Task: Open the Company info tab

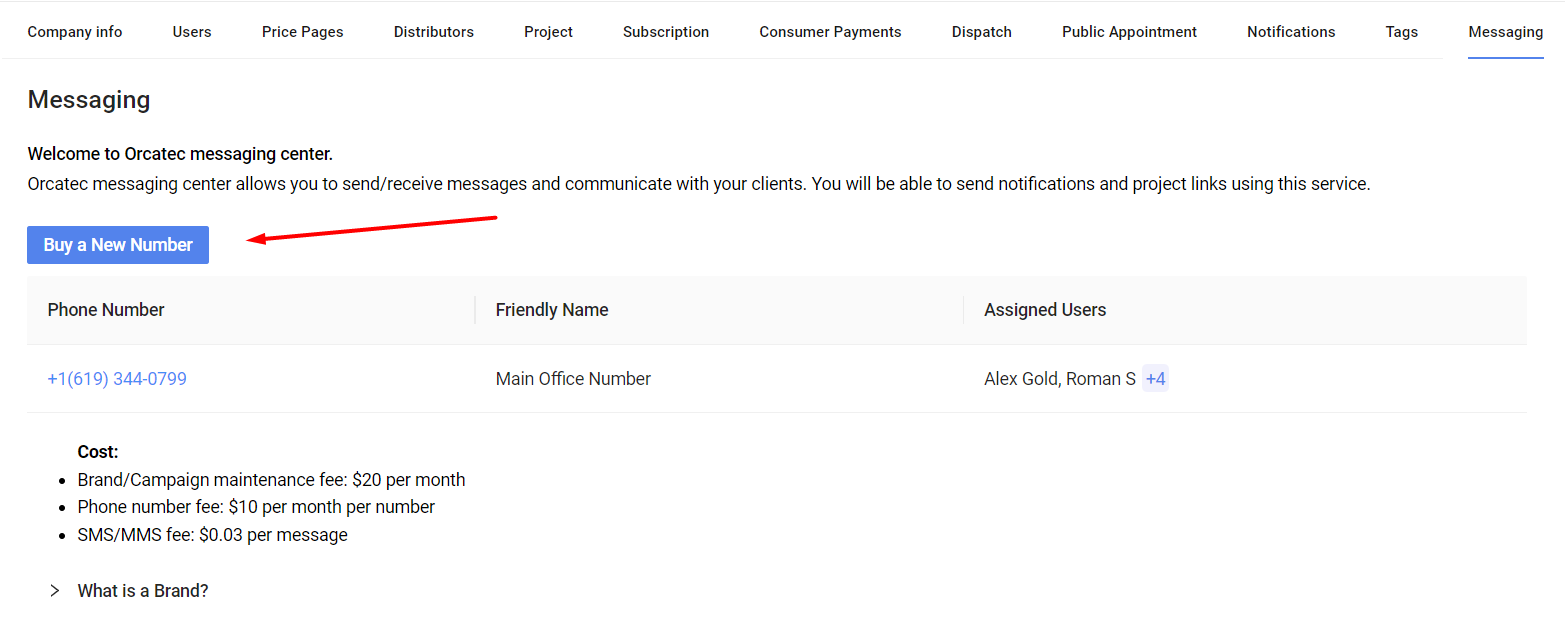Action: click(75, 32)
